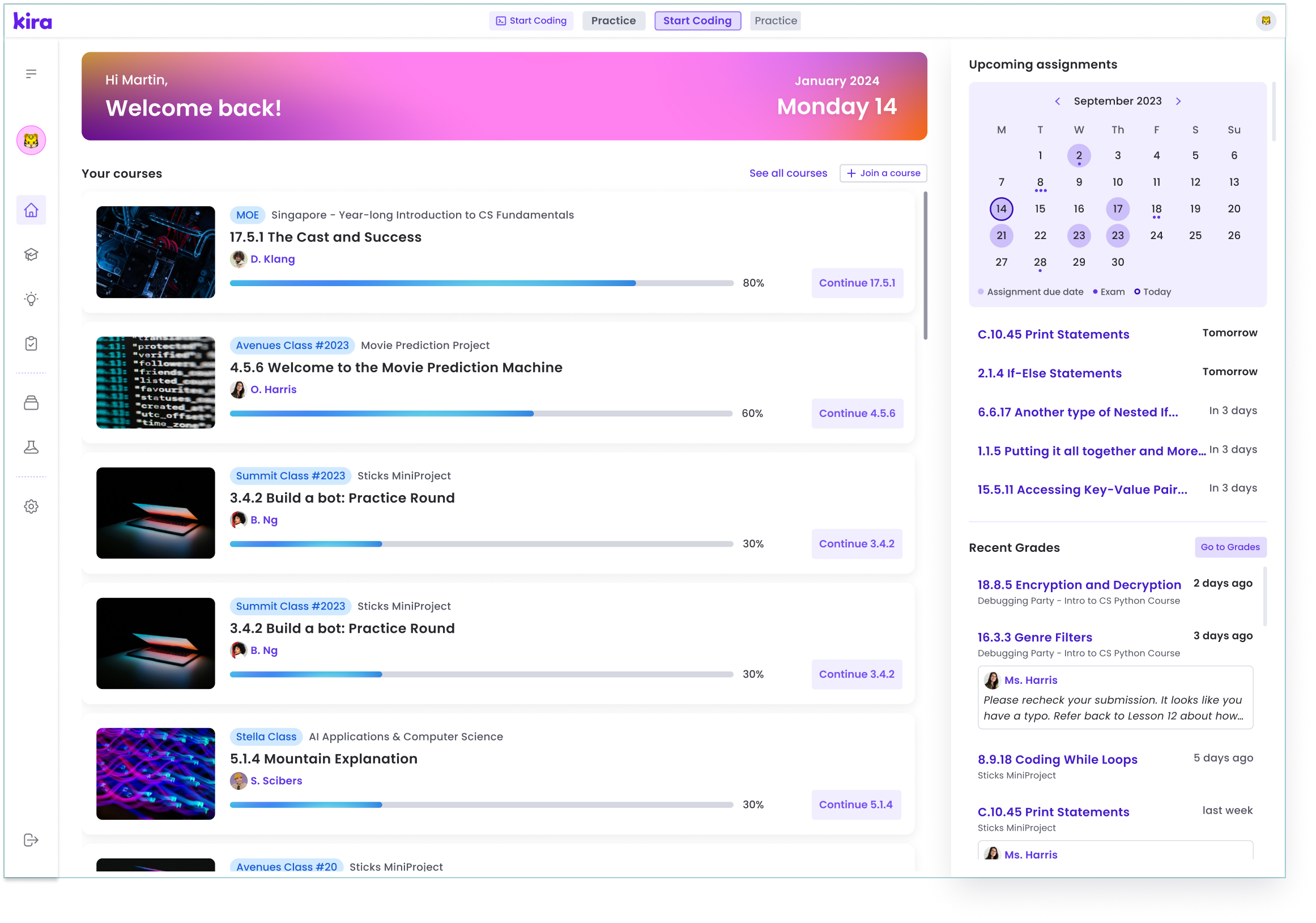Viewport: 1316px width, 923px height.
Task: Click the Join a course button
Action: tap(883, 173)
